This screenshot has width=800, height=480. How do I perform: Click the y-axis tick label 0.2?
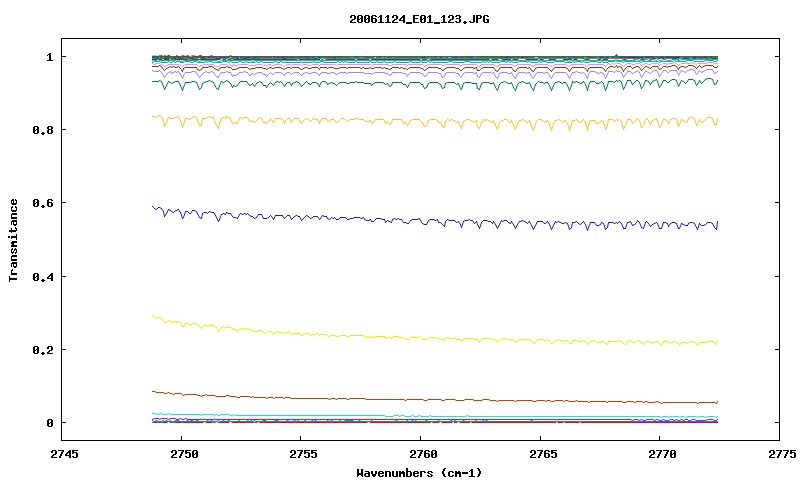(x=43, y=350)
